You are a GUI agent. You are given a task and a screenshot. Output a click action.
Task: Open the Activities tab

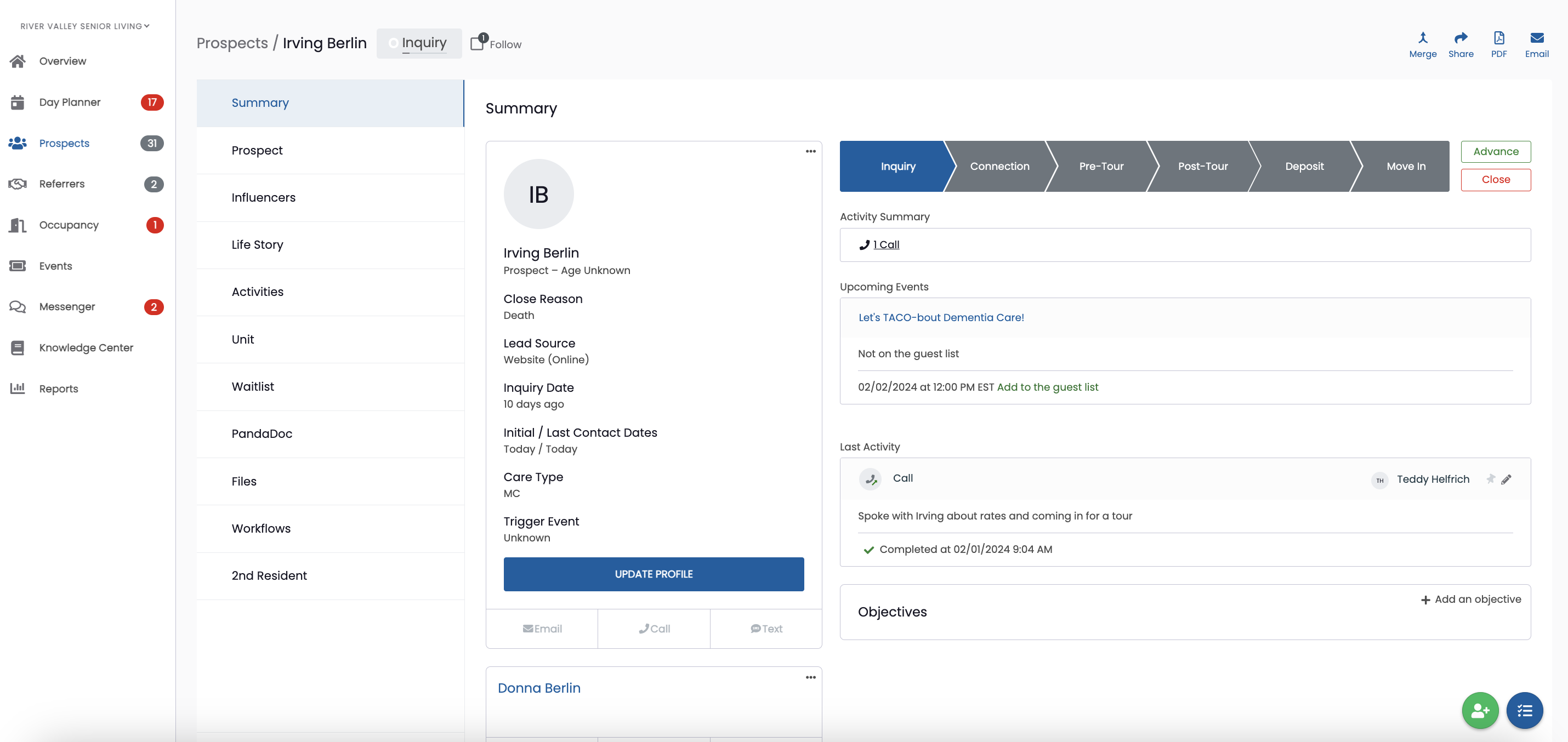330,292
